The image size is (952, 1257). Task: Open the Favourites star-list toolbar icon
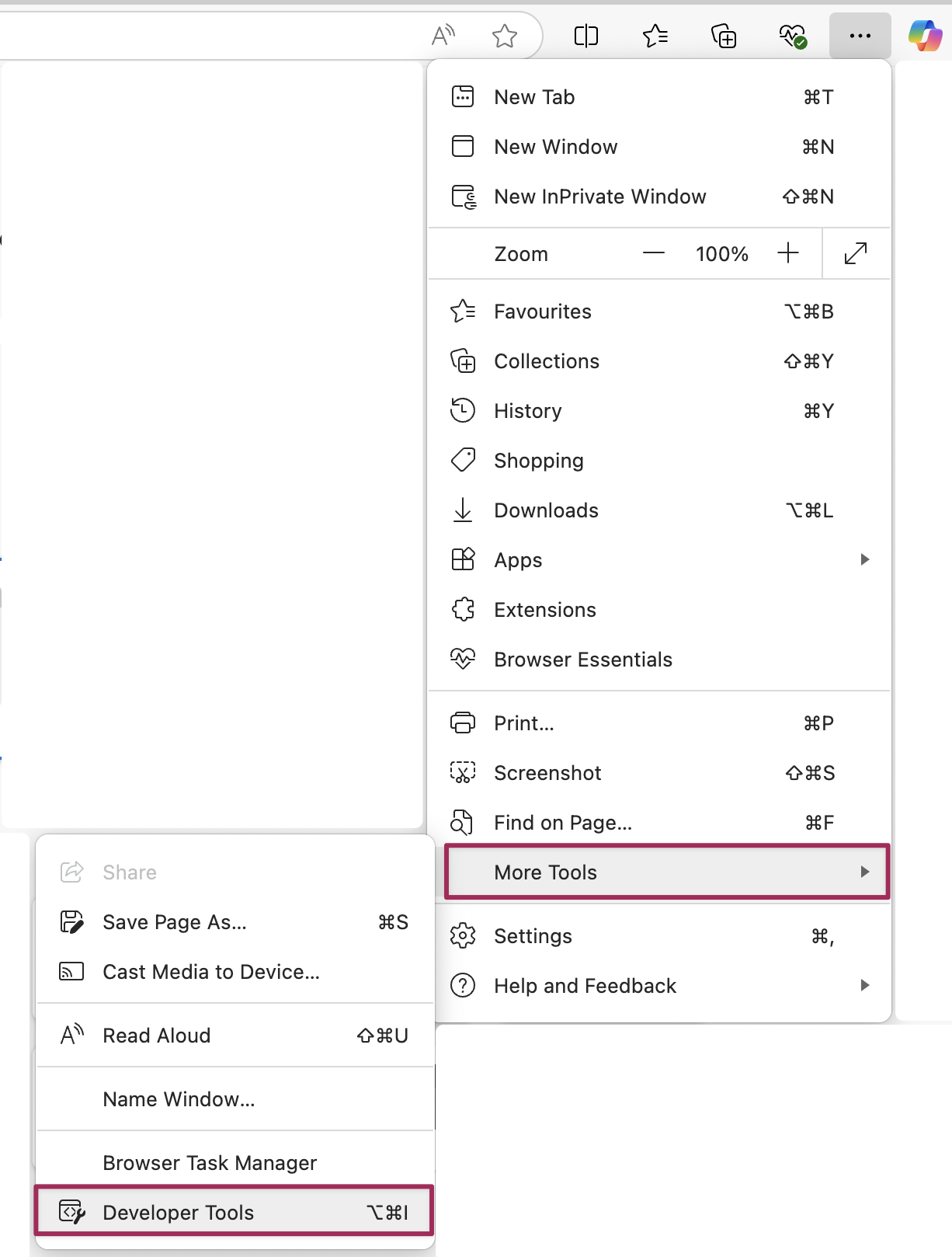[x=655, y=36]
